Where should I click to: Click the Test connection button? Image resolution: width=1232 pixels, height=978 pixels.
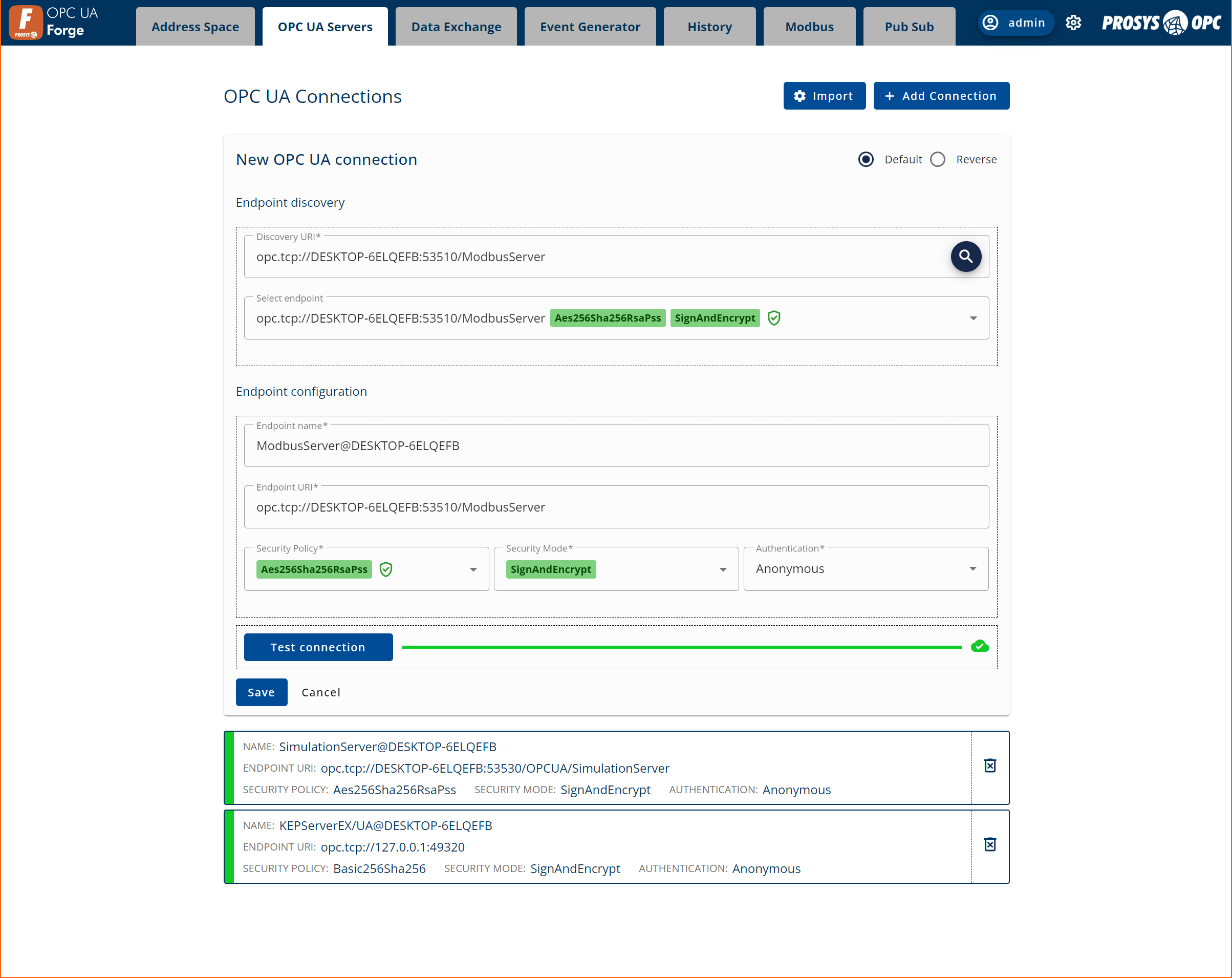tap(318, 647)
